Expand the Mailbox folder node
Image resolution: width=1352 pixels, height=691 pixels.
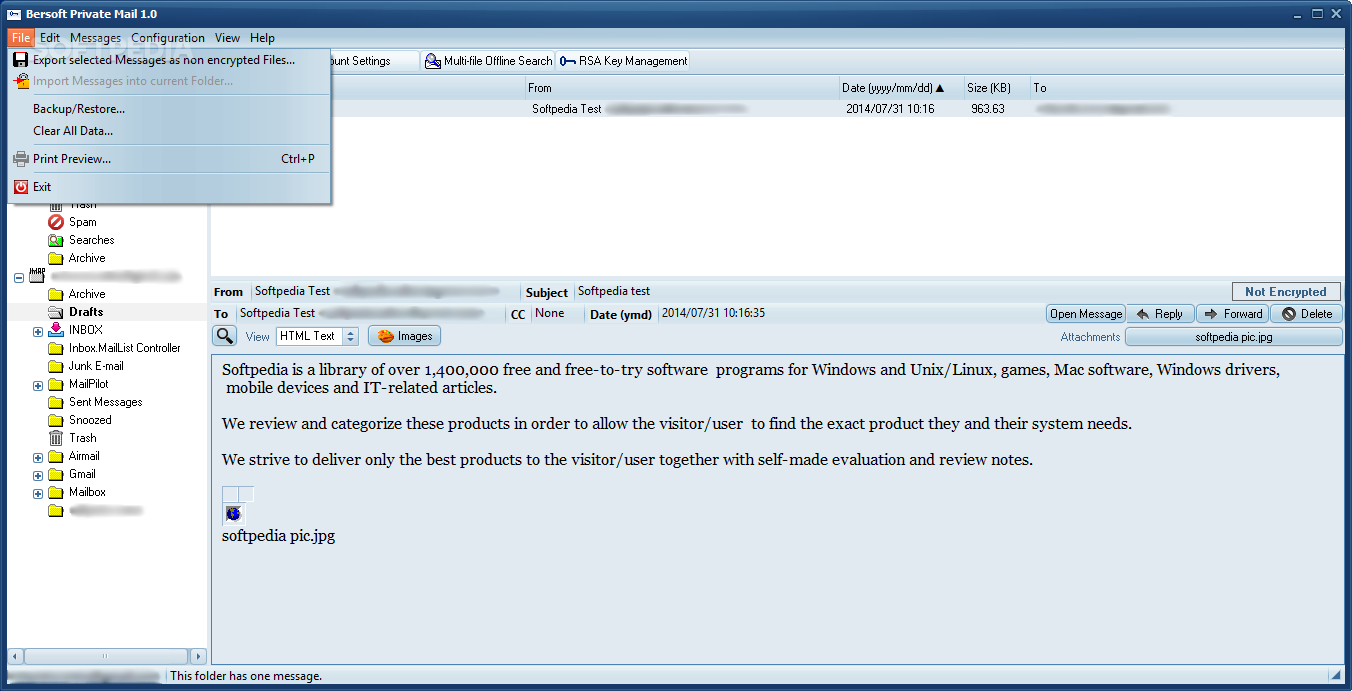click(38, 493)
